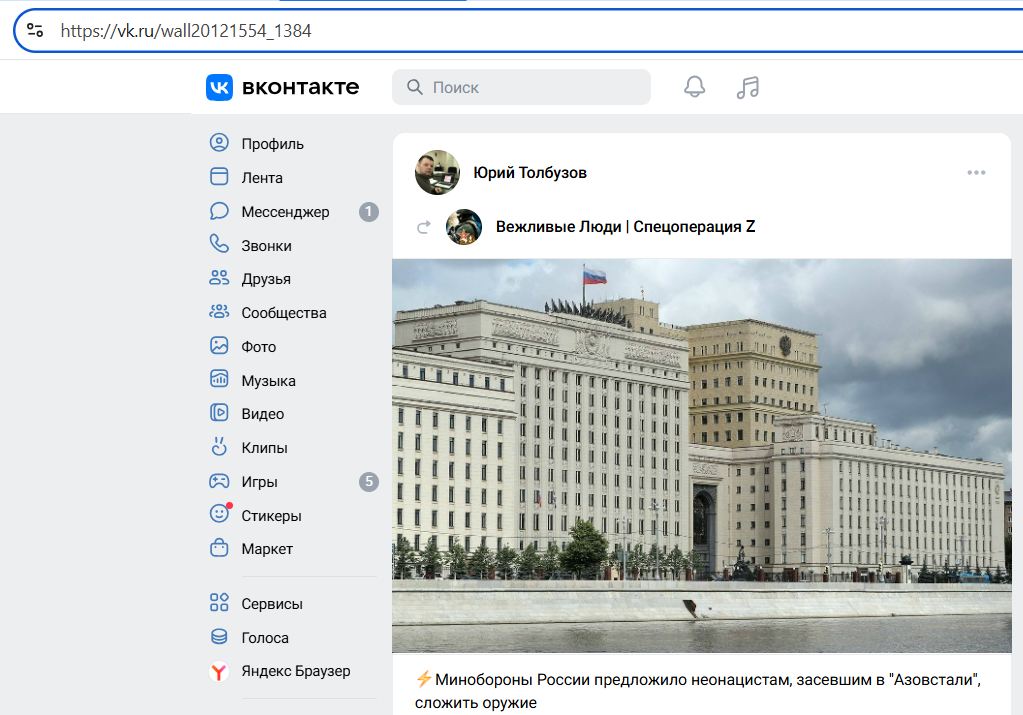Click the Стикеры smiley icon
This screenshot has width=1023, height=715.
[220, 513]
